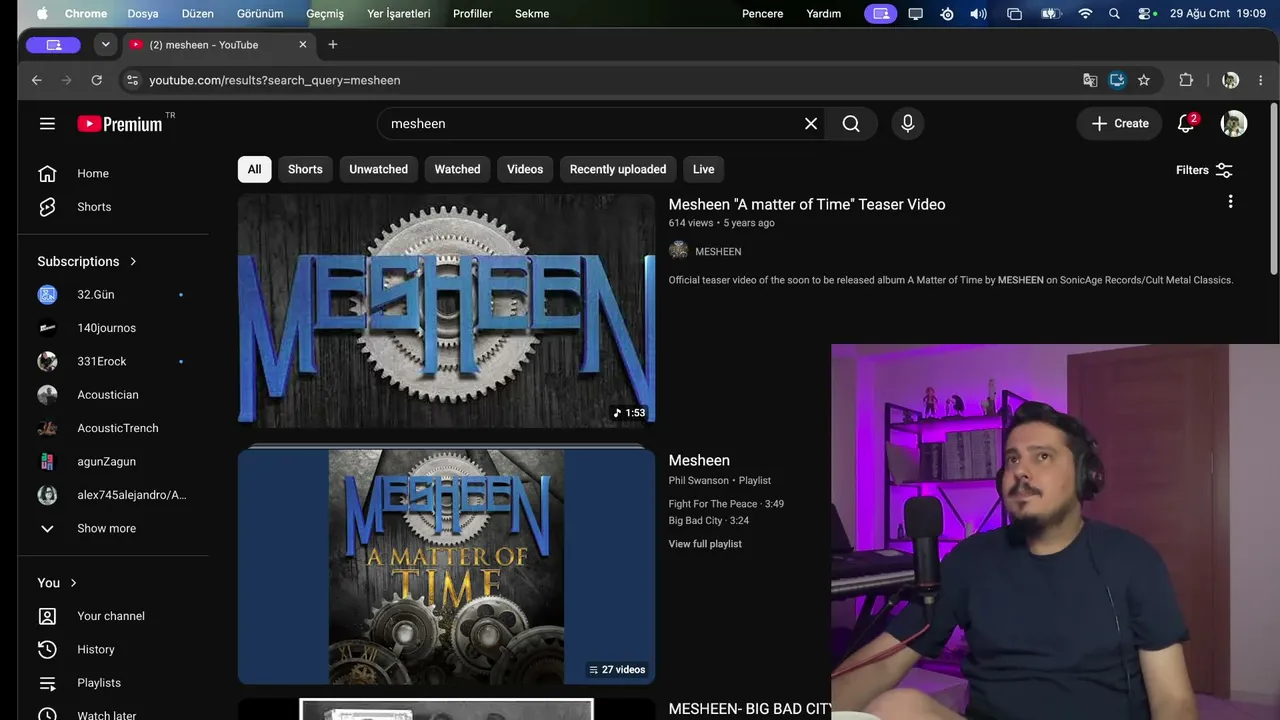Screen dimensions: 1280x720
Task: Open the Apple menu
Action: (x=42, y=14)
